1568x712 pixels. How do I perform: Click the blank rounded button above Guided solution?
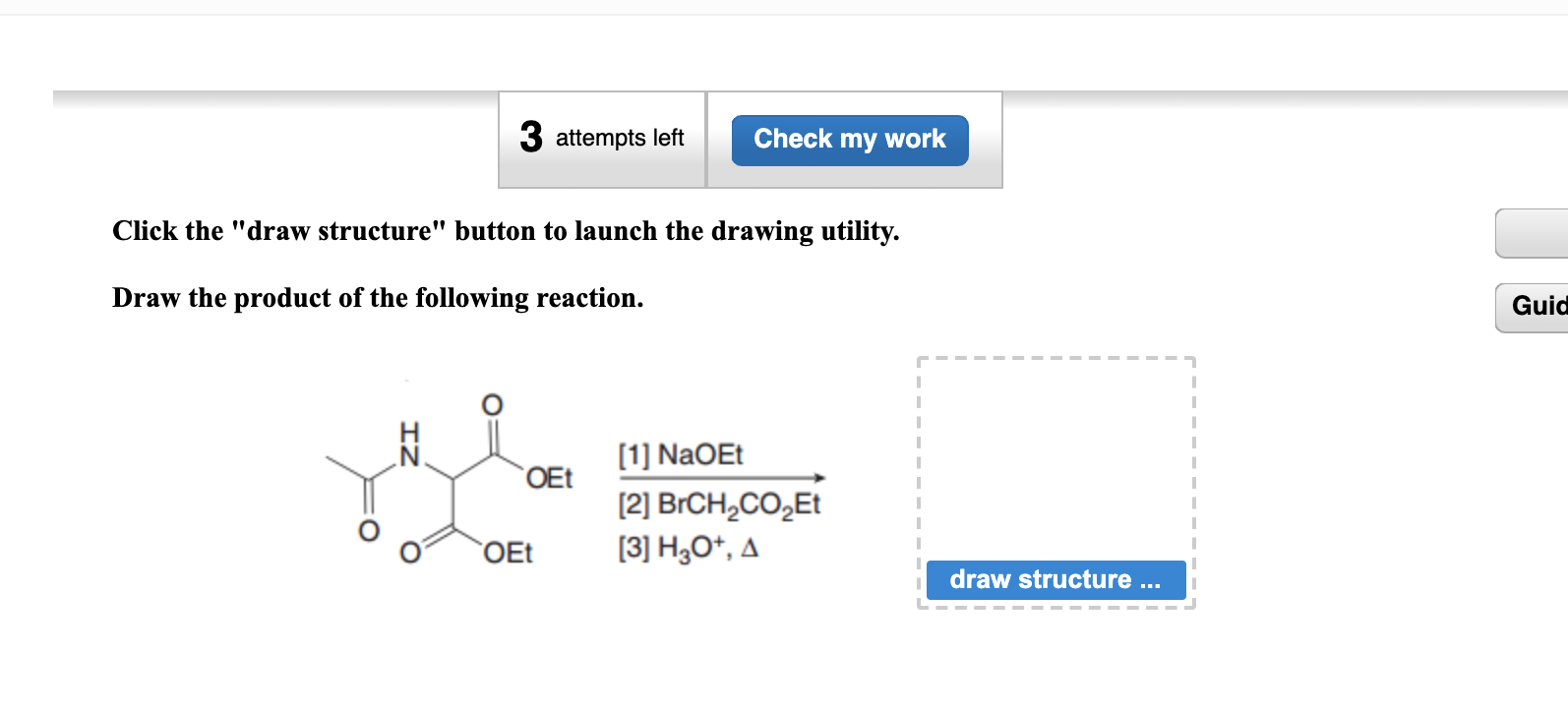[x=1539, y=234]
